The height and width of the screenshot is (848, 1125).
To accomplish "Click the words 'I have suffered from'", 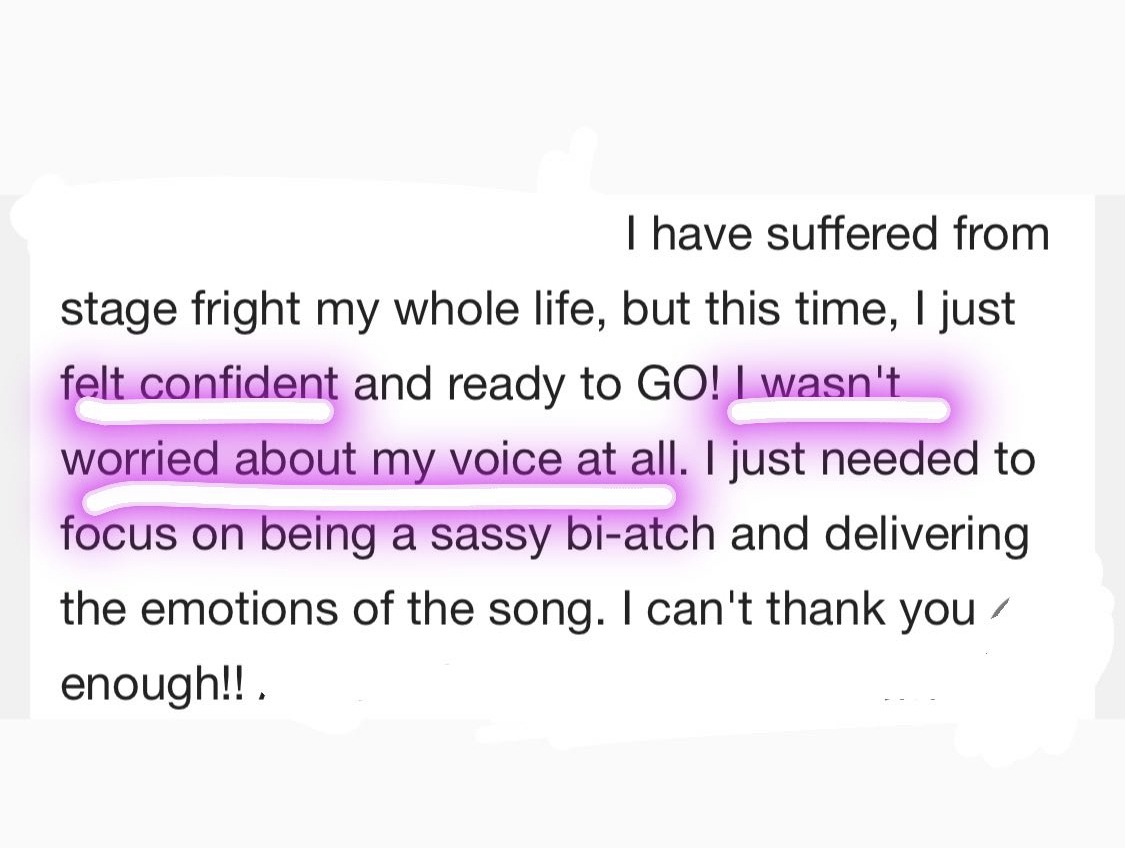I will [x=837, y=234].
